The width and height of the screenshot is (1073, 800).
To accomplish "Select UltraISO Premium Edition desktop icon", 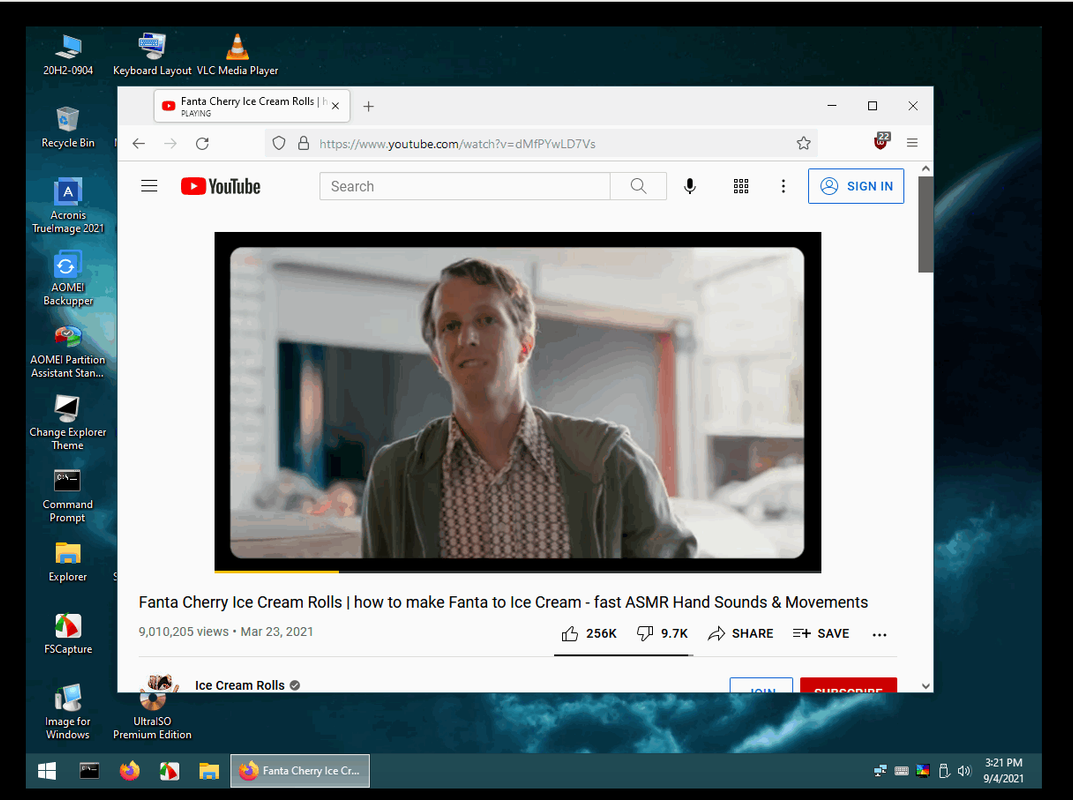I will pos(152,712).
